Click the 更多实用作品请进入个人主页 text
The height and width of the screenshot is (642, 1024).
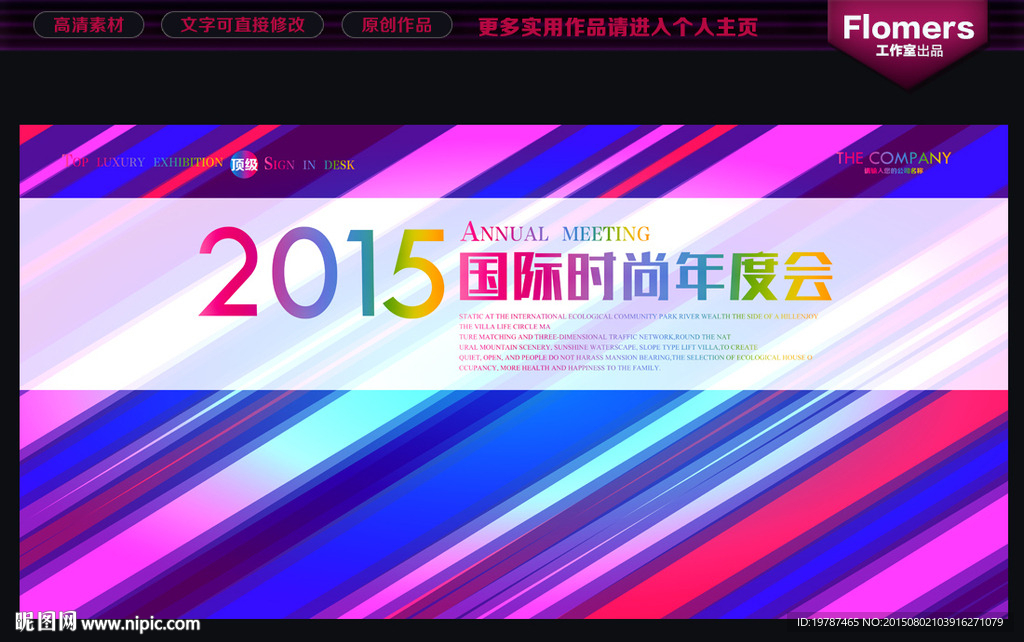point(618,27)
